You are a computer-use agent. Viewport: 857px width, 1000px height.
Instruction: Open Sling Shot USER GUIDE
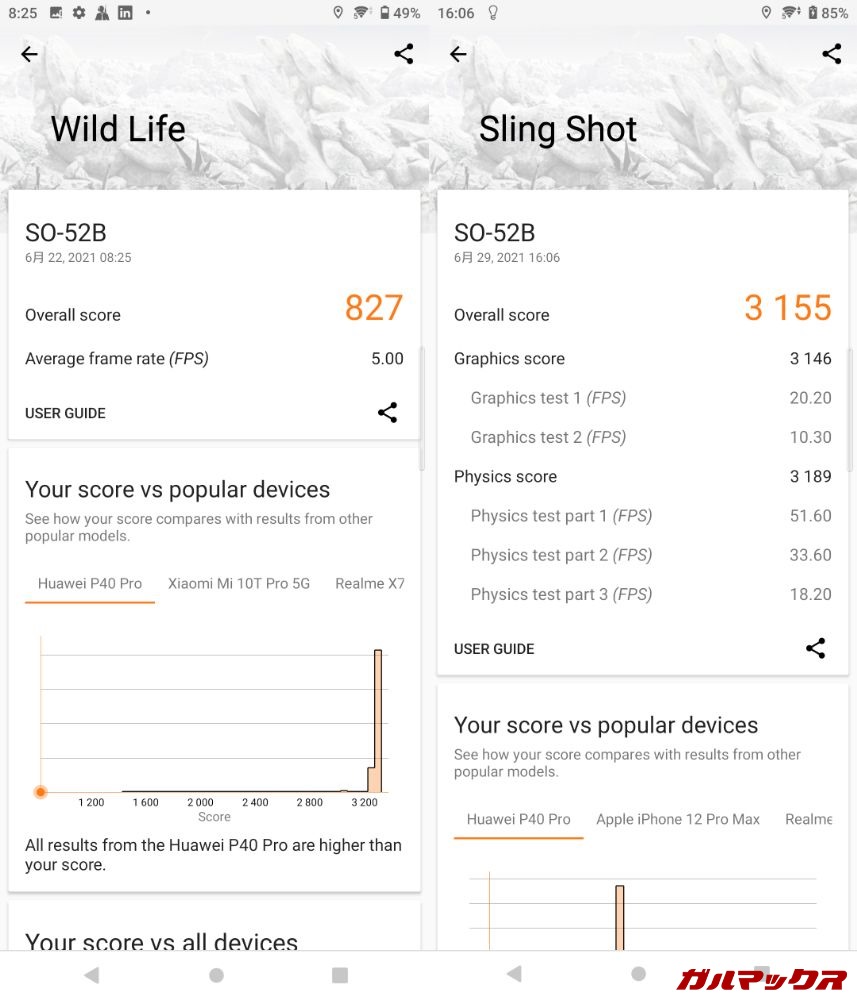[x=494, y=649]
